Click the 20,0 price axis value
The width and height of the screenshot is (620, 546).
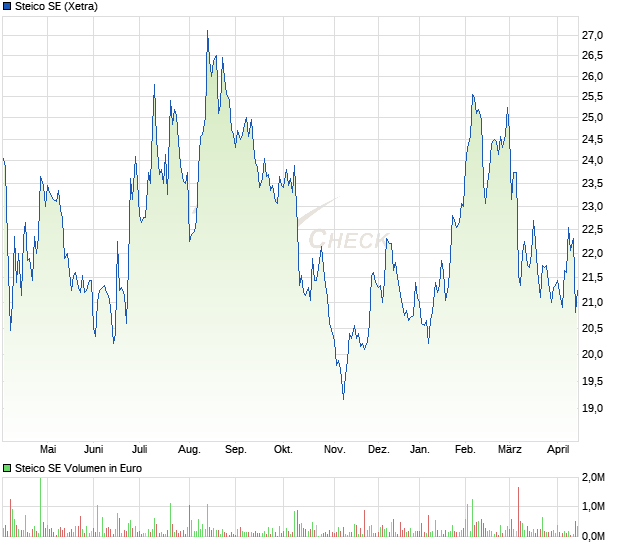click(592, 354)
